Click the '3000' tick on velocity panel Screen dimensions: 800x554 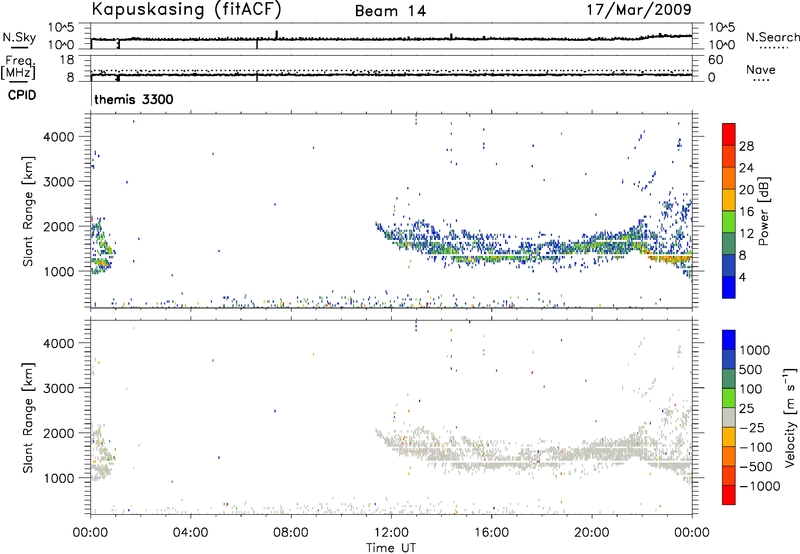[x=59, y=388]
